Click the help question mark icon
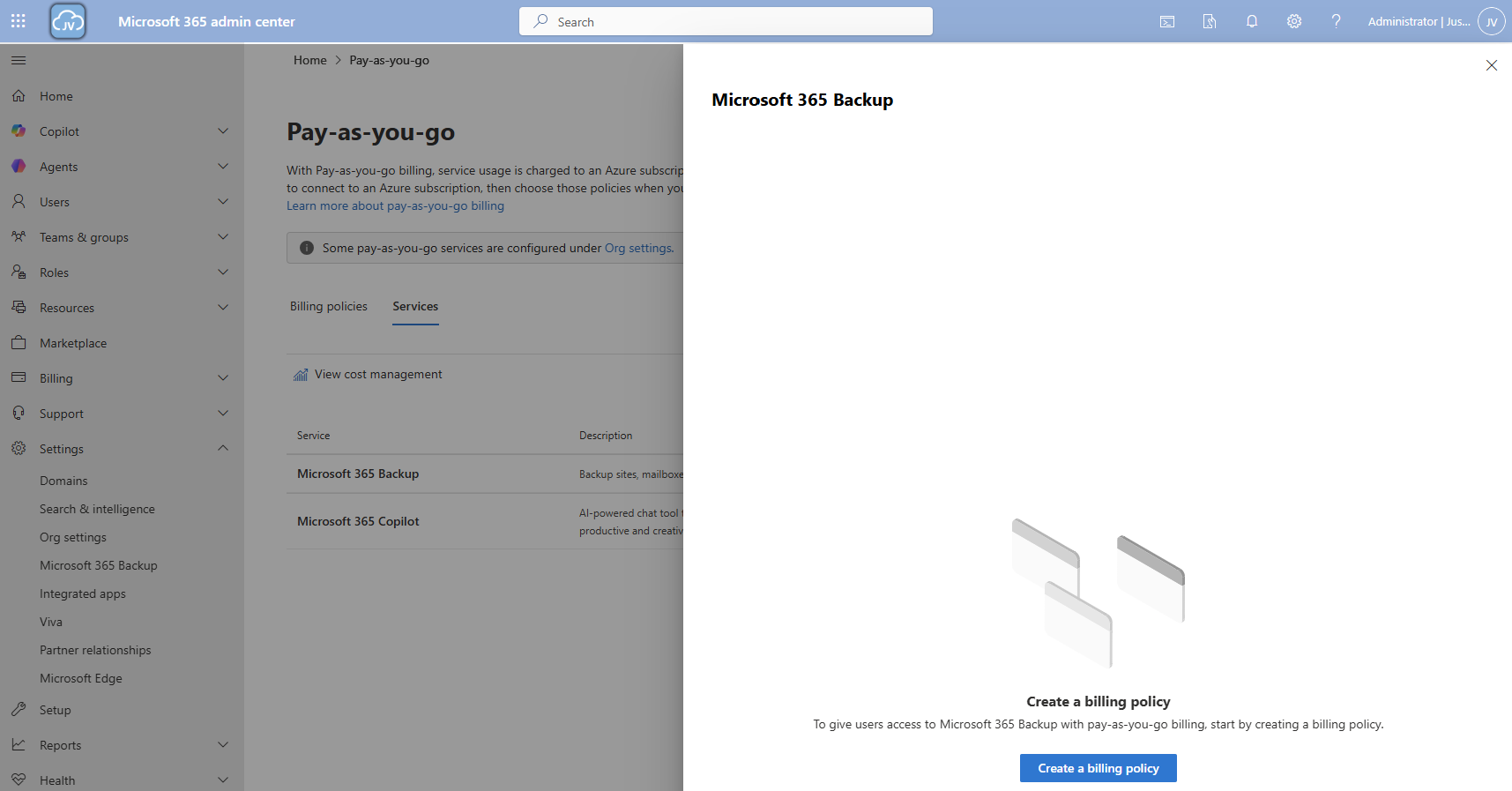This screenshot has height=791, width=1512. tap(1336, 21)
